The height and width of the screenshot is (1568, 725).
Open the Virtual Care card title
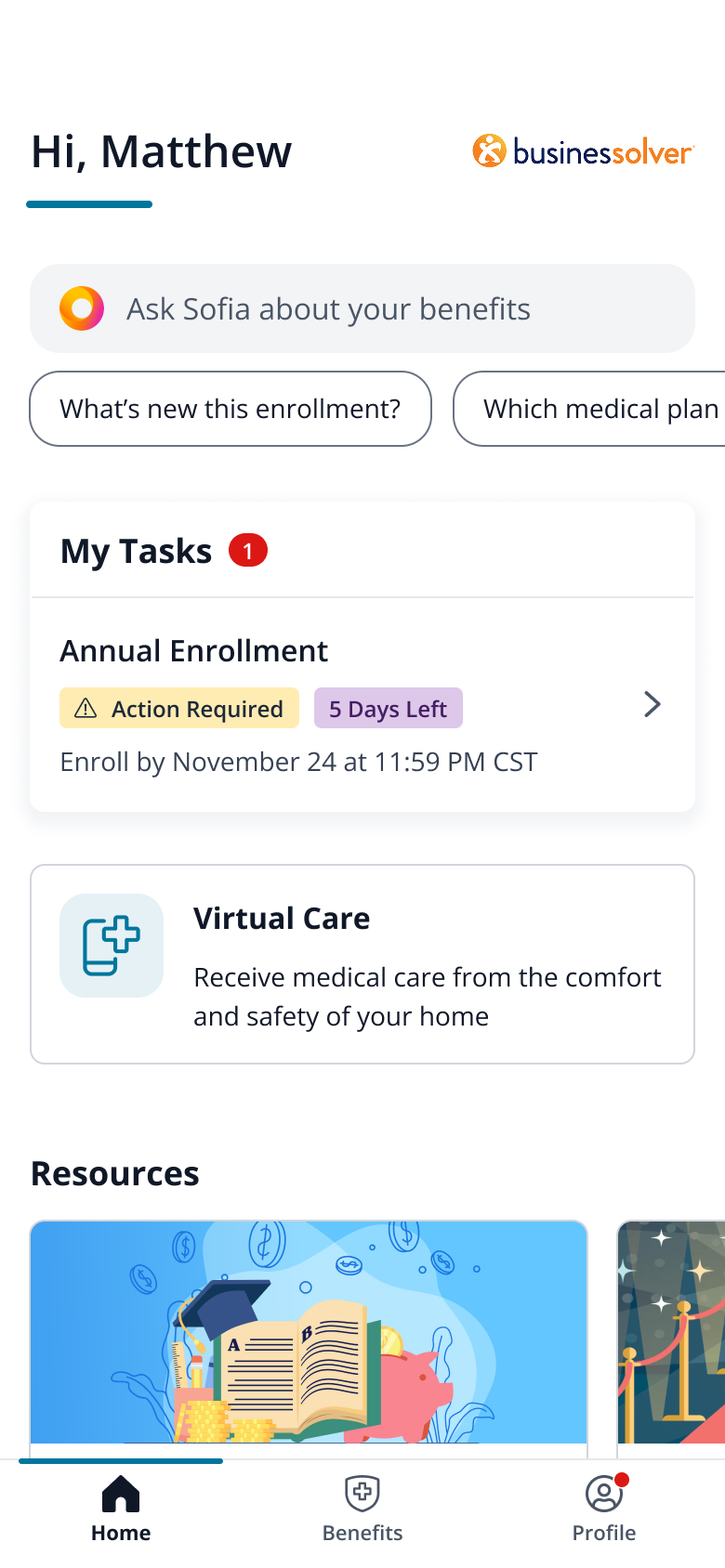pyautogui.click(x=282, y=919)
